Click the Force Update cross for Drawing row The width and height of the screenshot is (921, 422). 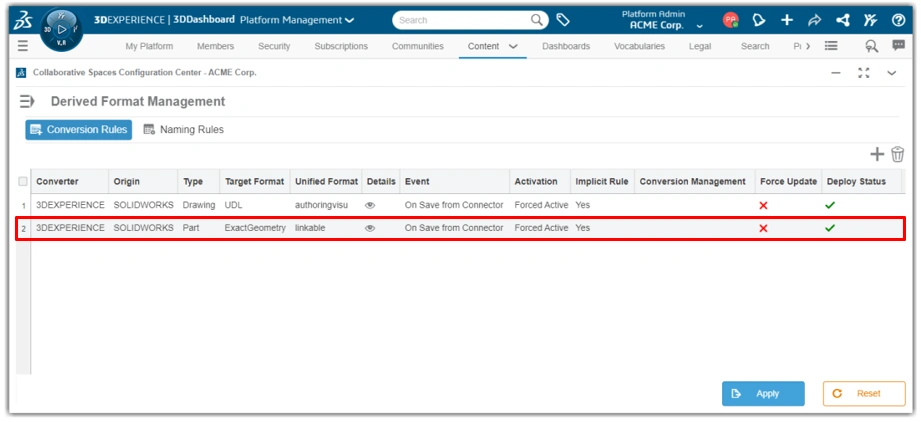763,205
